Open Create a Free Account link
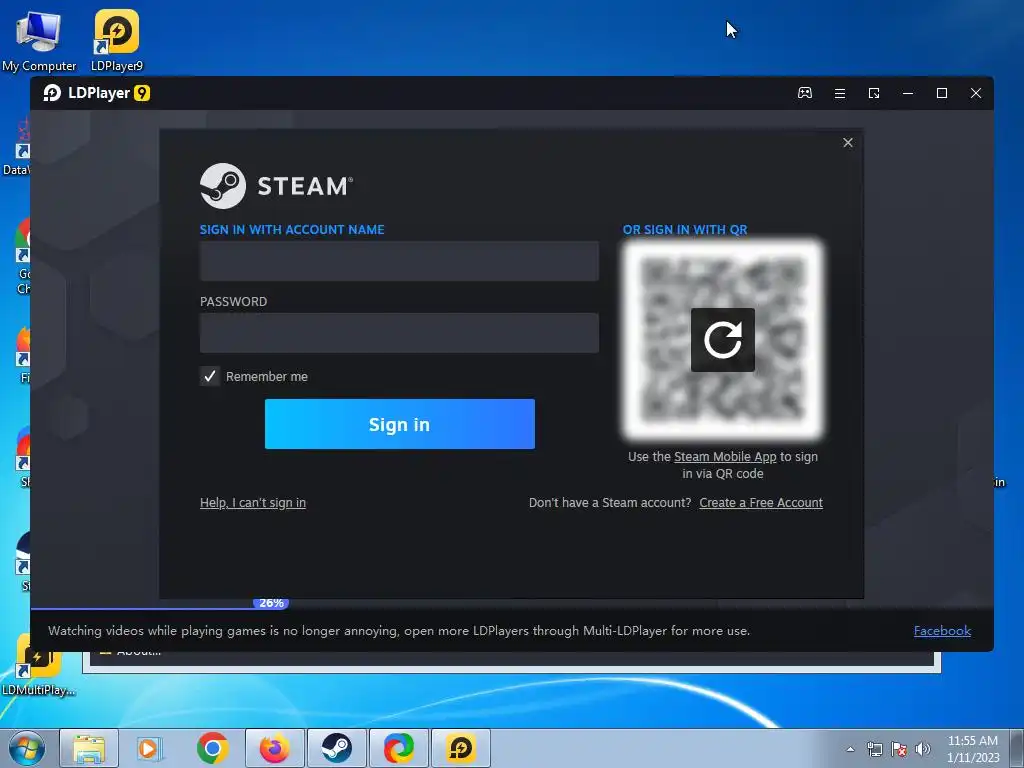1024x768 pixels. (761, 503)
